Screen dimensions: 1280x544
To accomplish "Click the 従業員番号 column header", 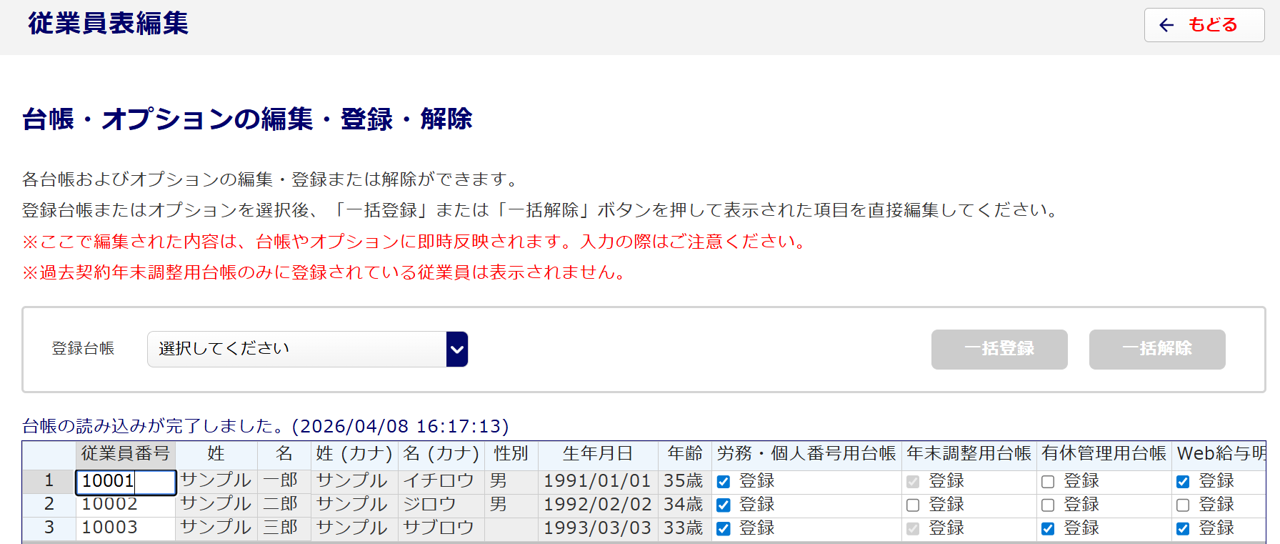I will pos(126,454).
